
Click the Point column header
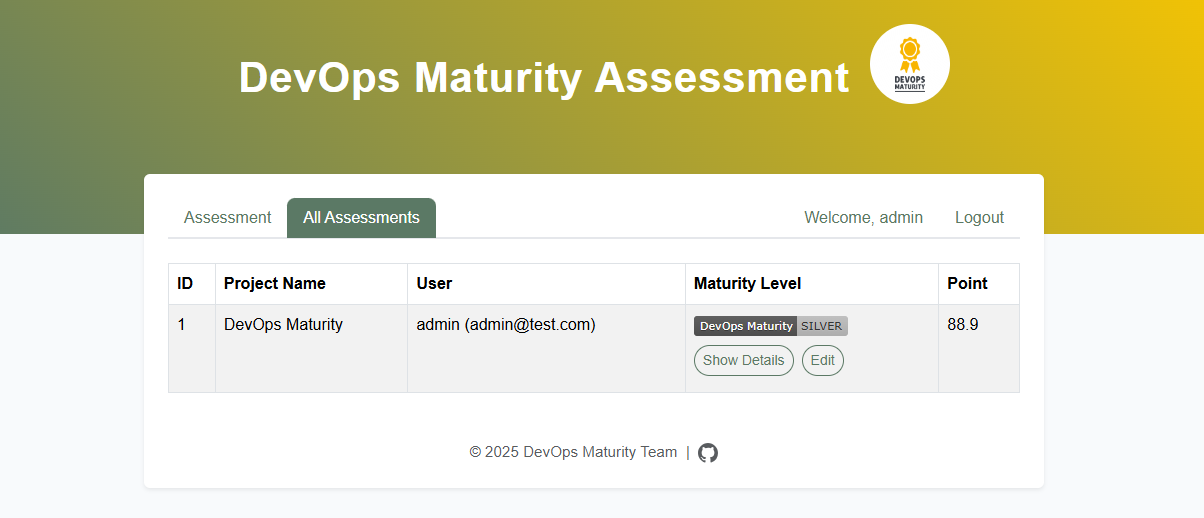pos(979,284)
